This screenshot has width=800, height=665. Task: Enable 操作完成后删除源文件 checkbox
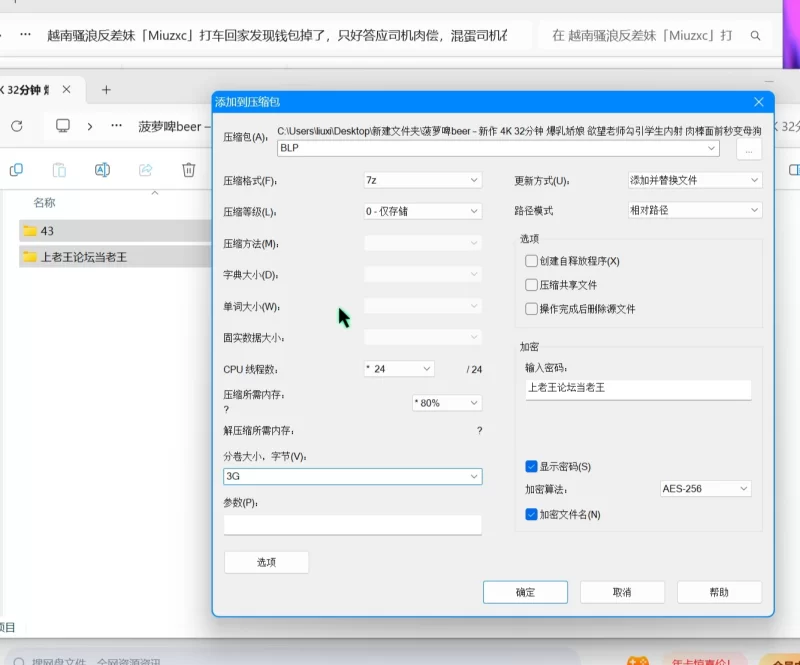(x=531, y=309)
